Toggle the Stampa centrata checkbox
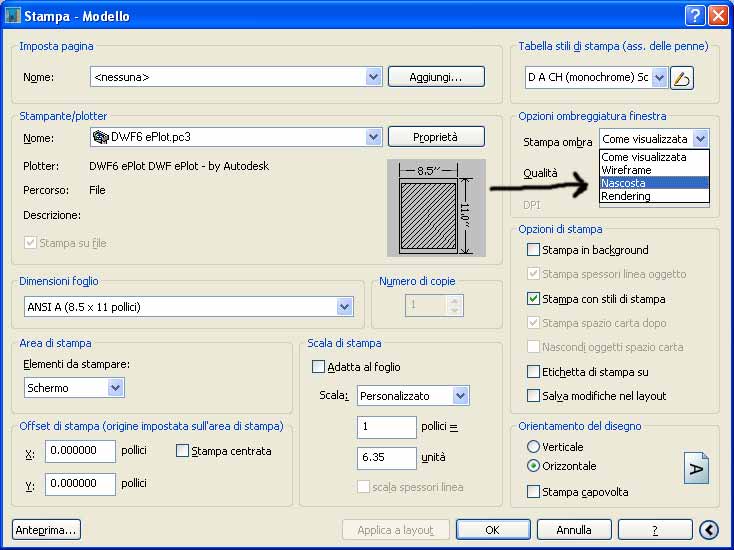 182,451
